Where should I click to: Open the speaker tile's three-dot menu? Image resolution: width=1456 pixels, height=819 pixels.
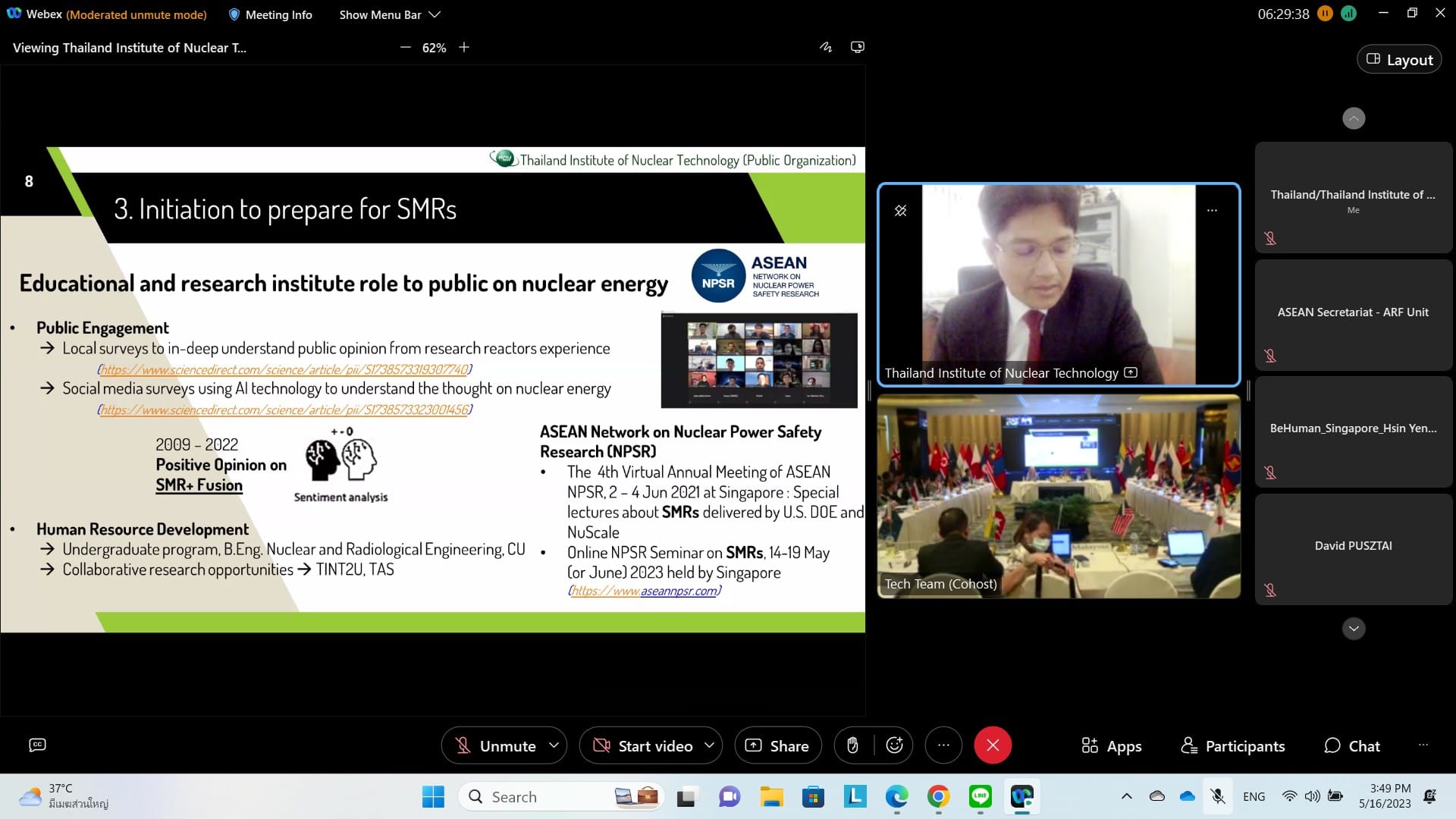coord(1212,211)
